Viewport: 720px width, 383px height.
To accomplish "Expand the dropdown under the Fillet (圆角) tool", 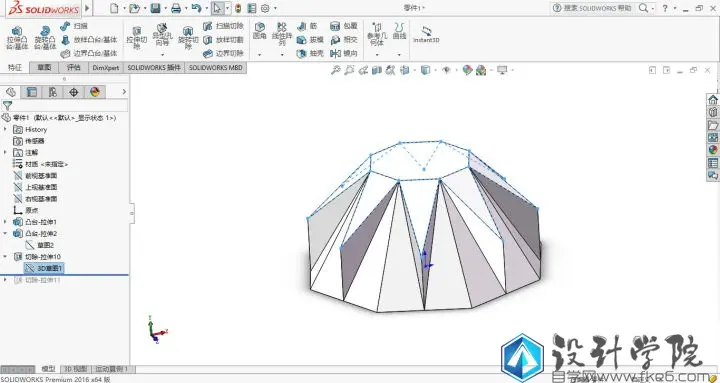I will pyautogui.click(x=259, y=55).
